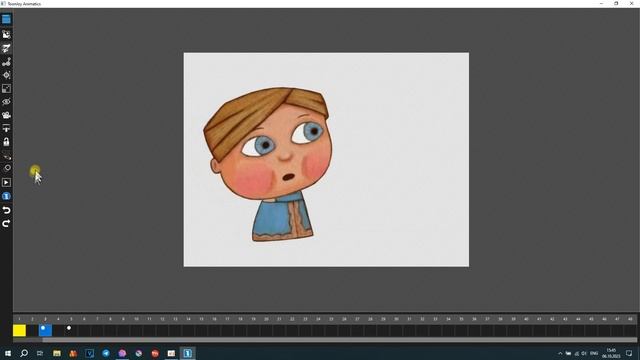Switch the ENG input language
Image resolution: width=640 pixels, height=360 pixels.
594,353
